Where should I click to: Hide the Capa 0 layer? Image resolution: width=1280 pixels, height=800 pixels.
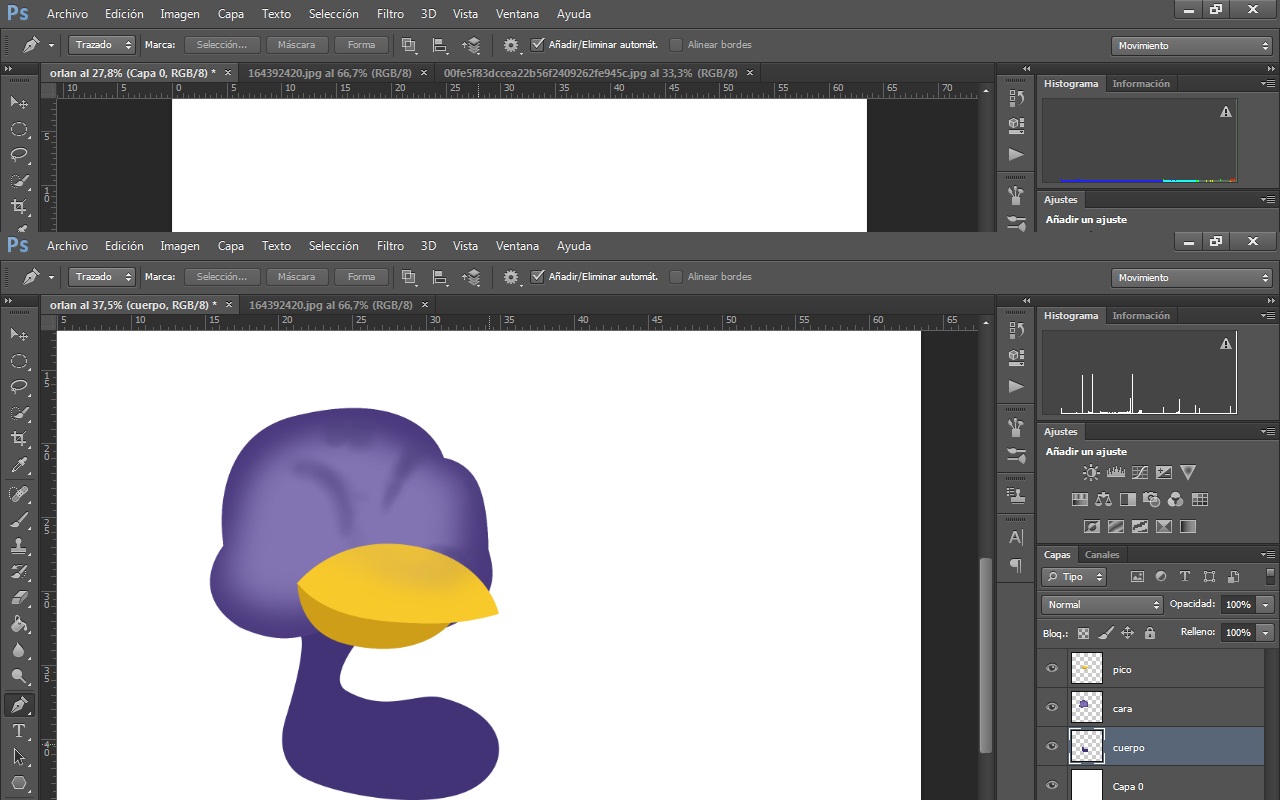pos(1052,786)
